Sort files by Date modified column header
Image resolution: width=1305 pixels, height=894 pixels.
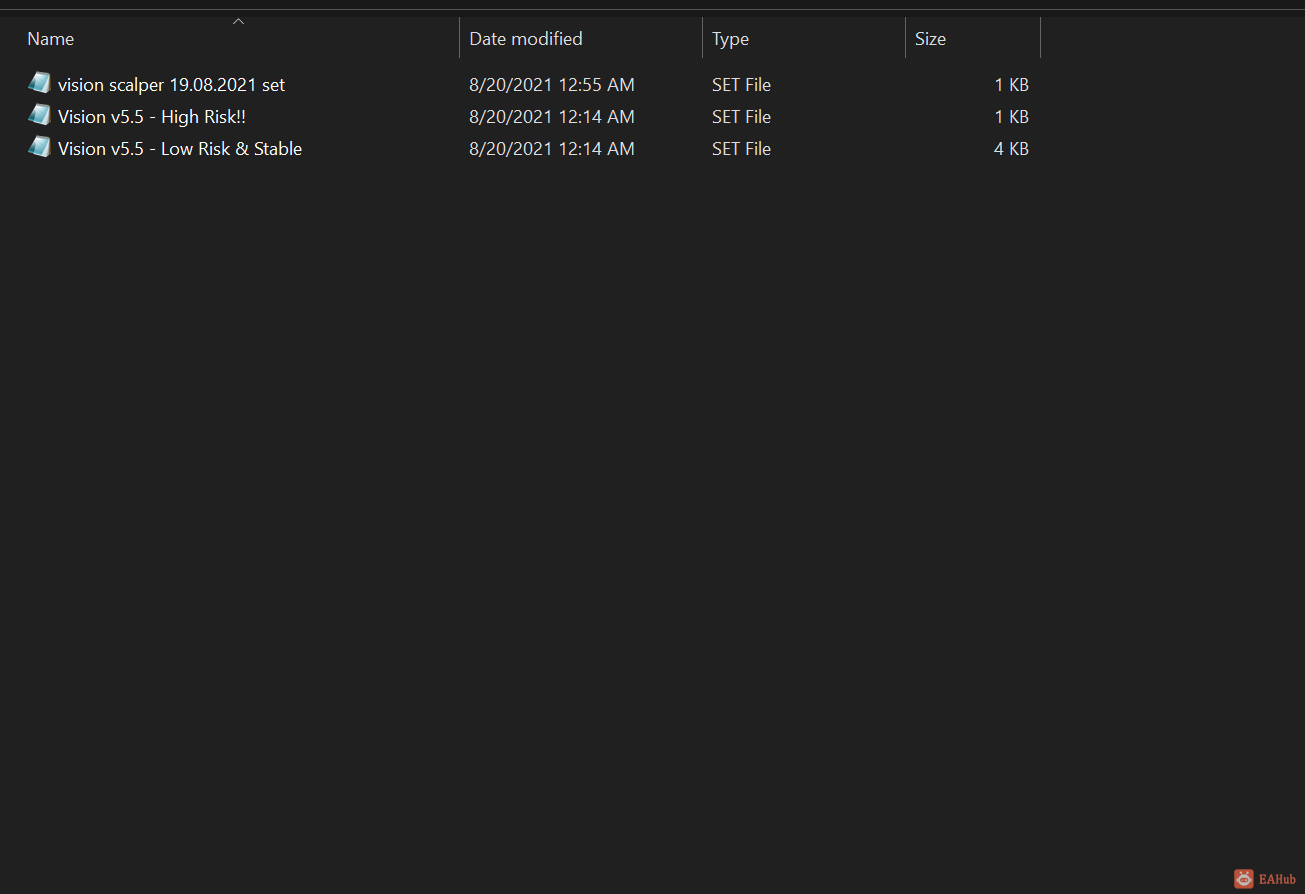526,39
